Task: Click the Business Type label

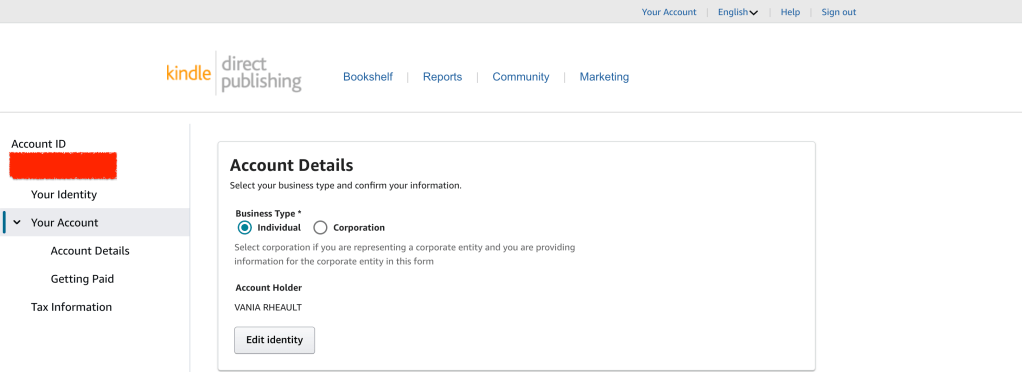Action: [x=268, y=213]
